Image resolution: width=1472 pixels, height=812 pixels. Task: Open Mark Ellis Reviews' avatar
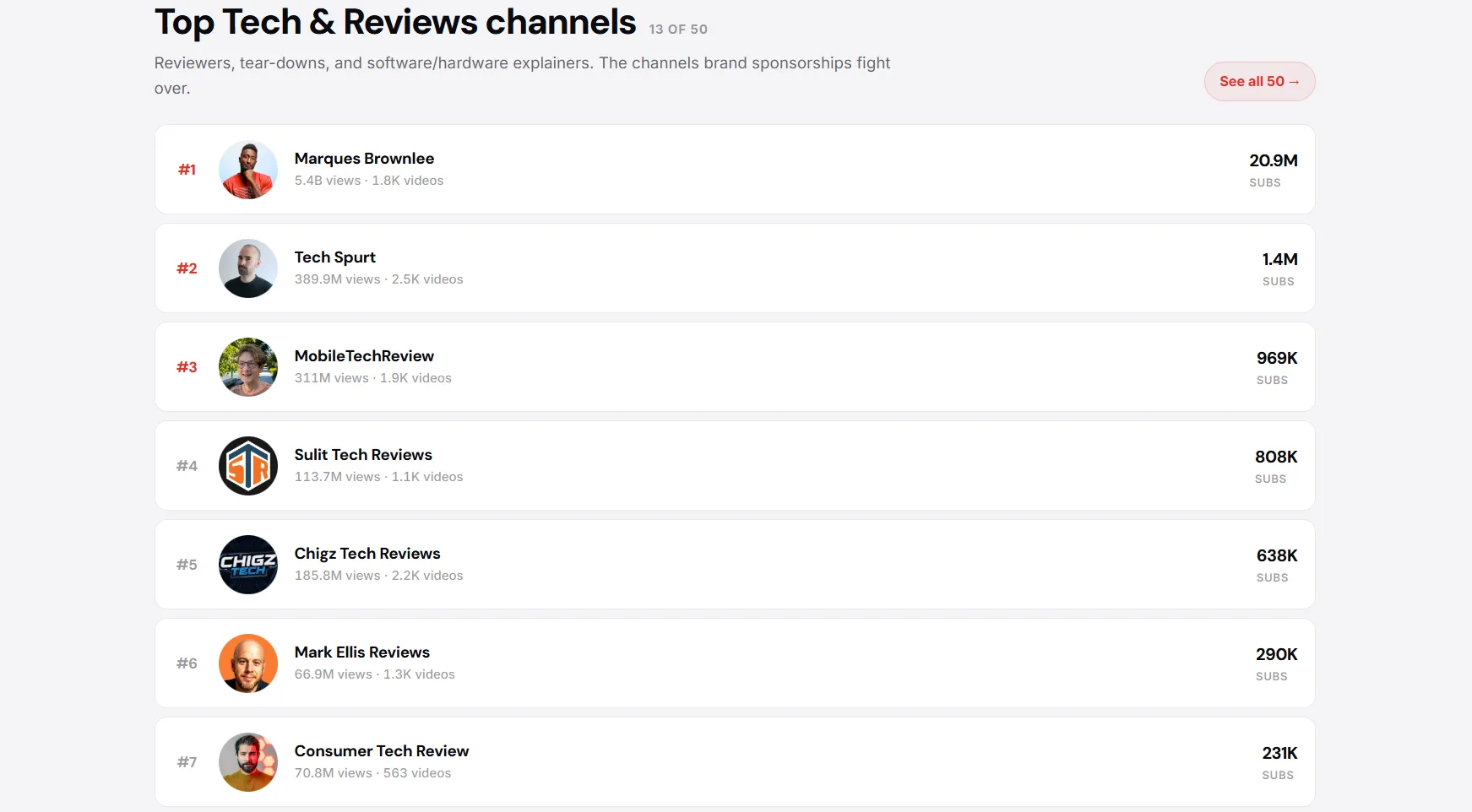click(x=248, y=663)
